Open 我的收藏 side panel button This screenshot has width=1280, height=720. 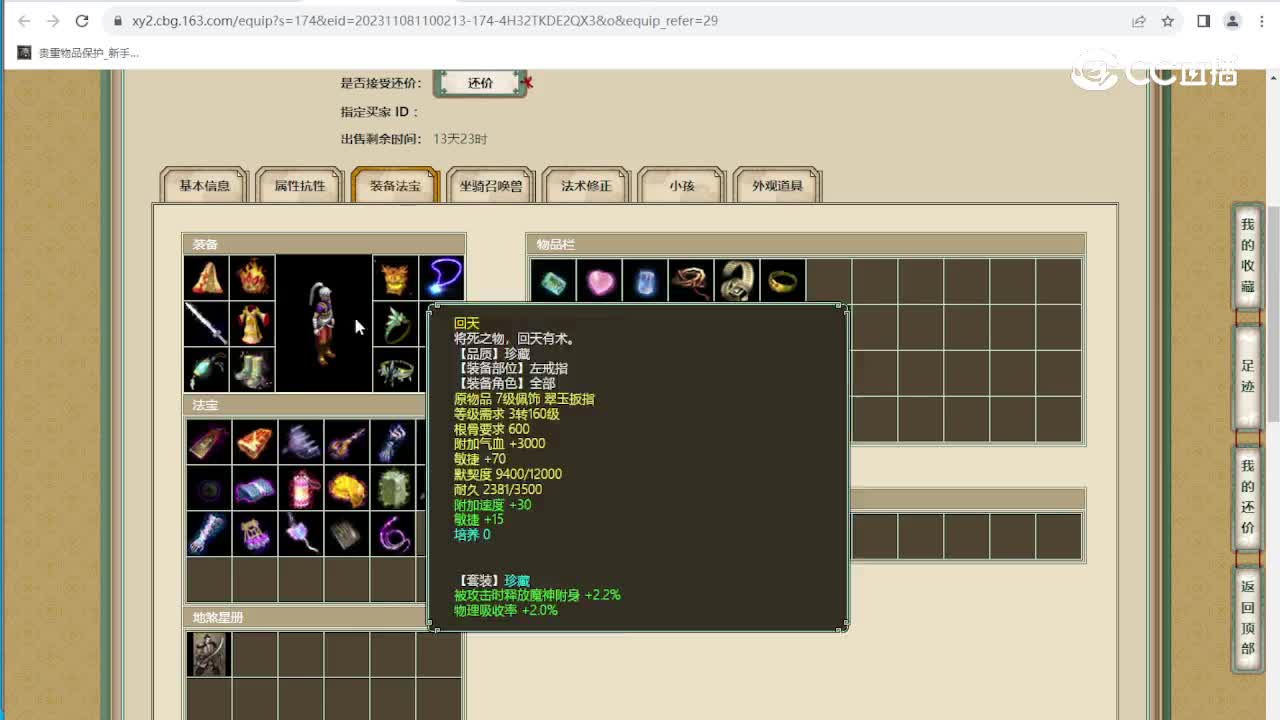coord(1247,255)
